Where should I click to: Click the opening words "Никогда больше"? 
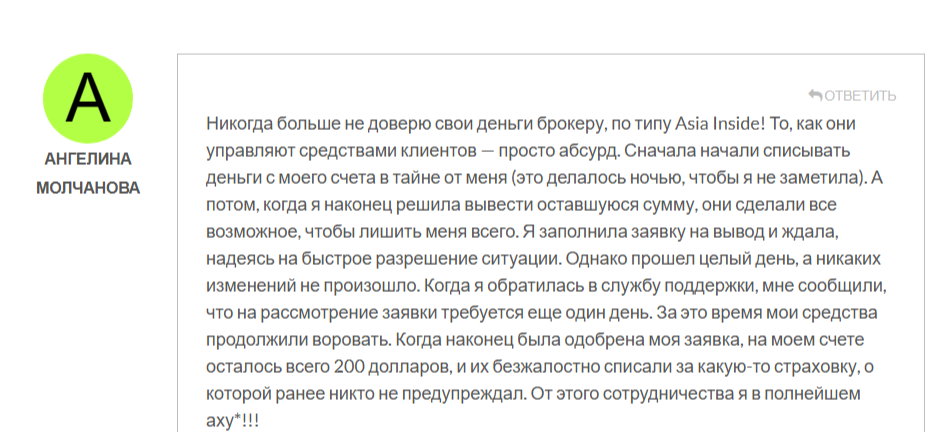(262, 123)
